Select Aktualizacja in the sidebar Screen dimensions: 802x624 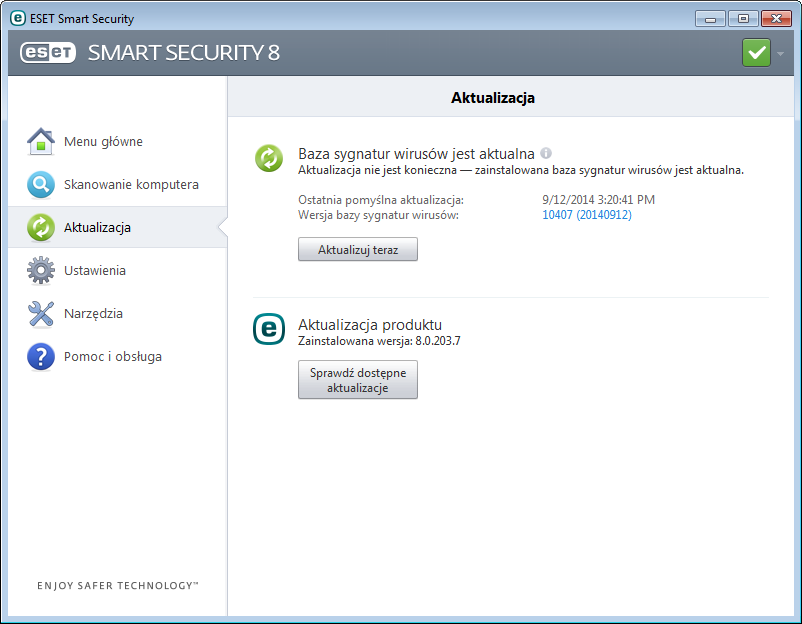pyautogui.click(x=118, y=227)
